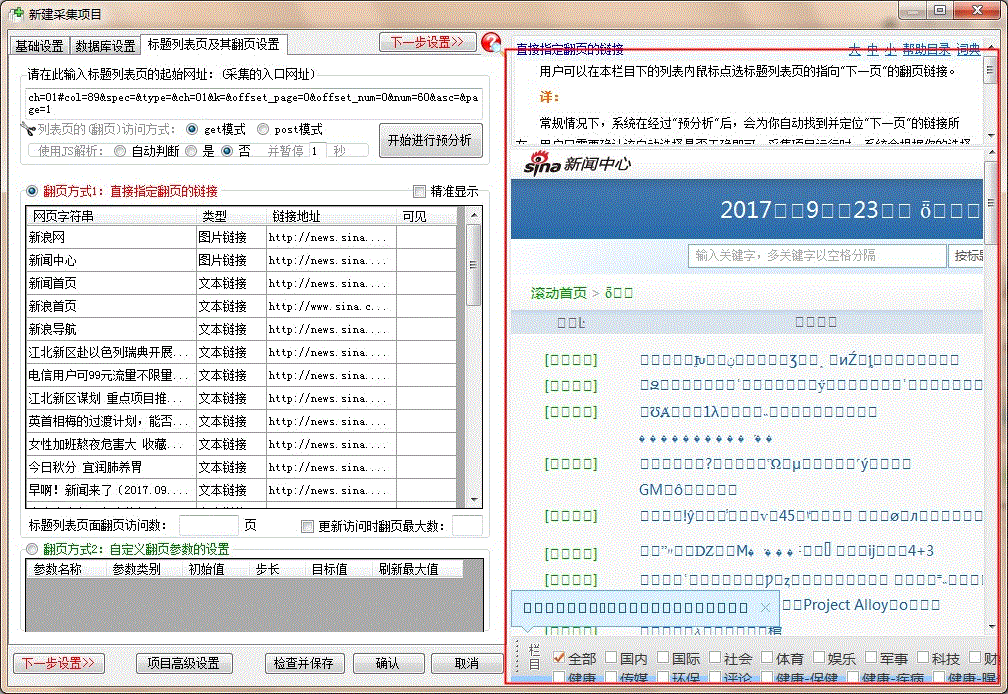The width and height of the screenshot is (1008, 694).
Task: Select 翻页方式2 custom paging parameters option
Action: tap(33, 549)
